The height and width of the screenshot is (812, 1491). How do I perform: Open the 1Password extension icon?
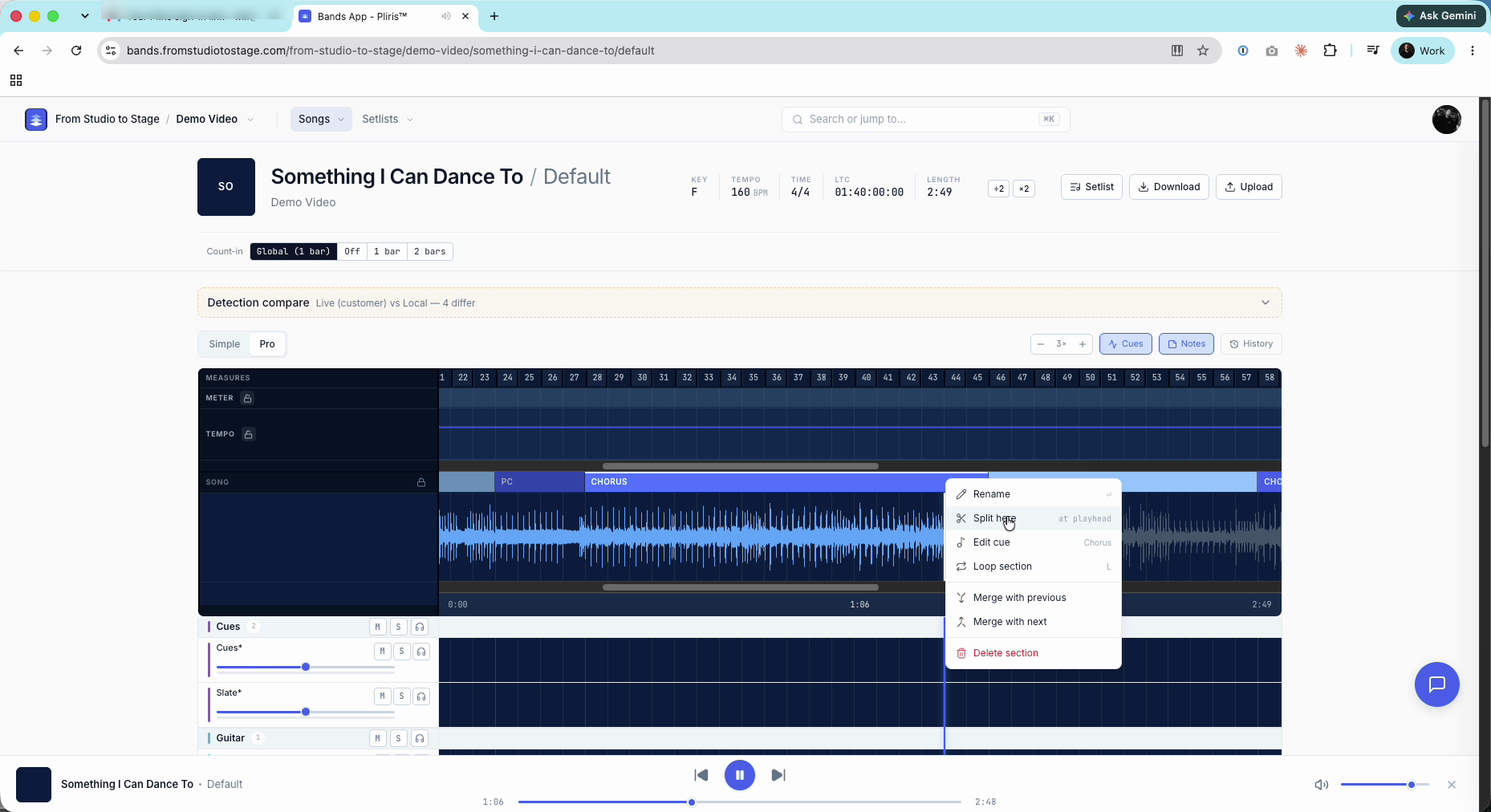click(x=1243, y=51)
